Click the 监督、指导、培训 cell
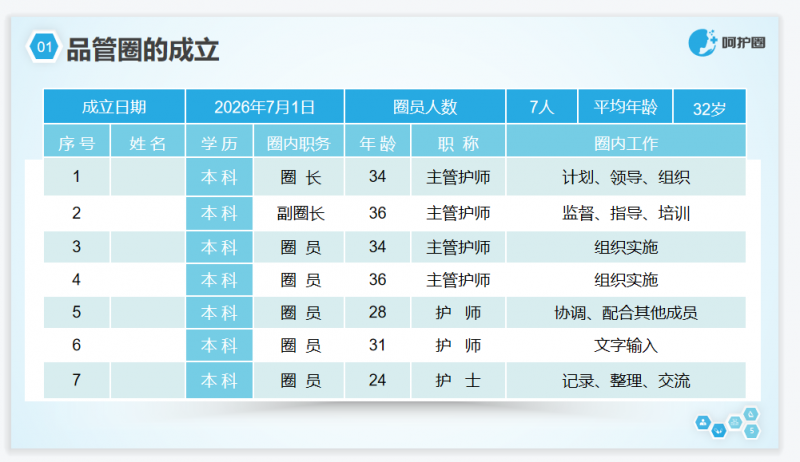The width and height of the screenshot is (800, 462). 626,213
